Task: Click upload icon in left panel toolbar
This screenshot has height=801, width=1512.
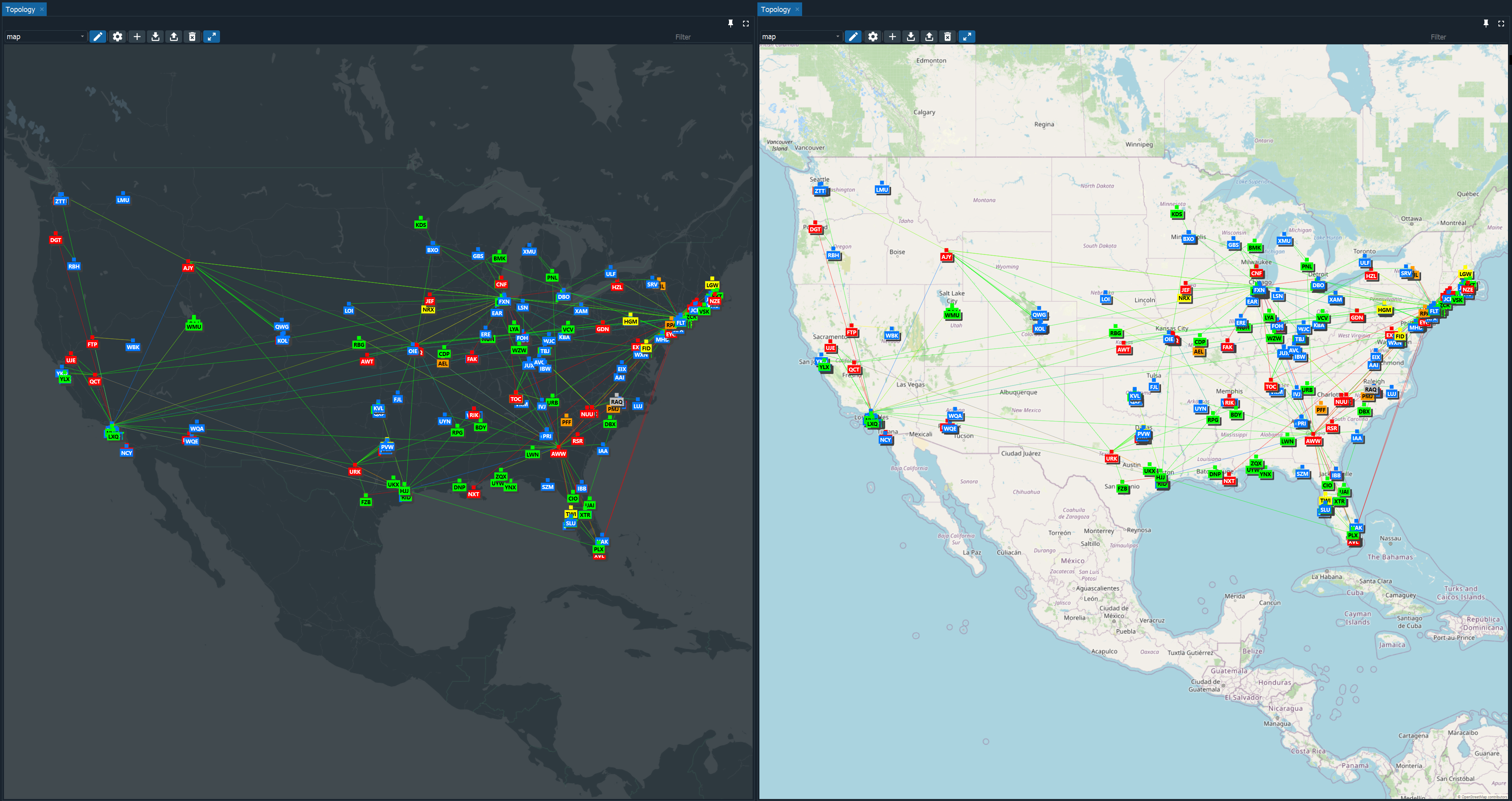Action: point(174,36)
